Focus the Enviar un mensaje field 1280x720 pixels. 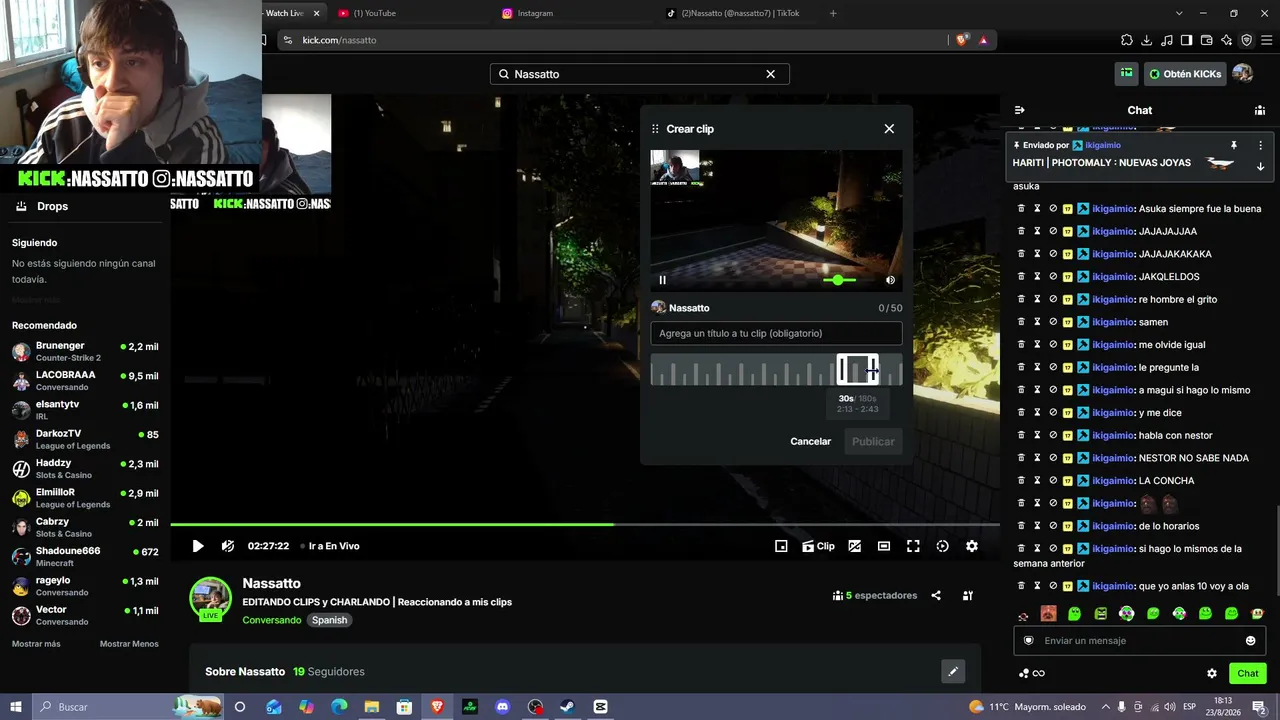tap(1139, 641)
